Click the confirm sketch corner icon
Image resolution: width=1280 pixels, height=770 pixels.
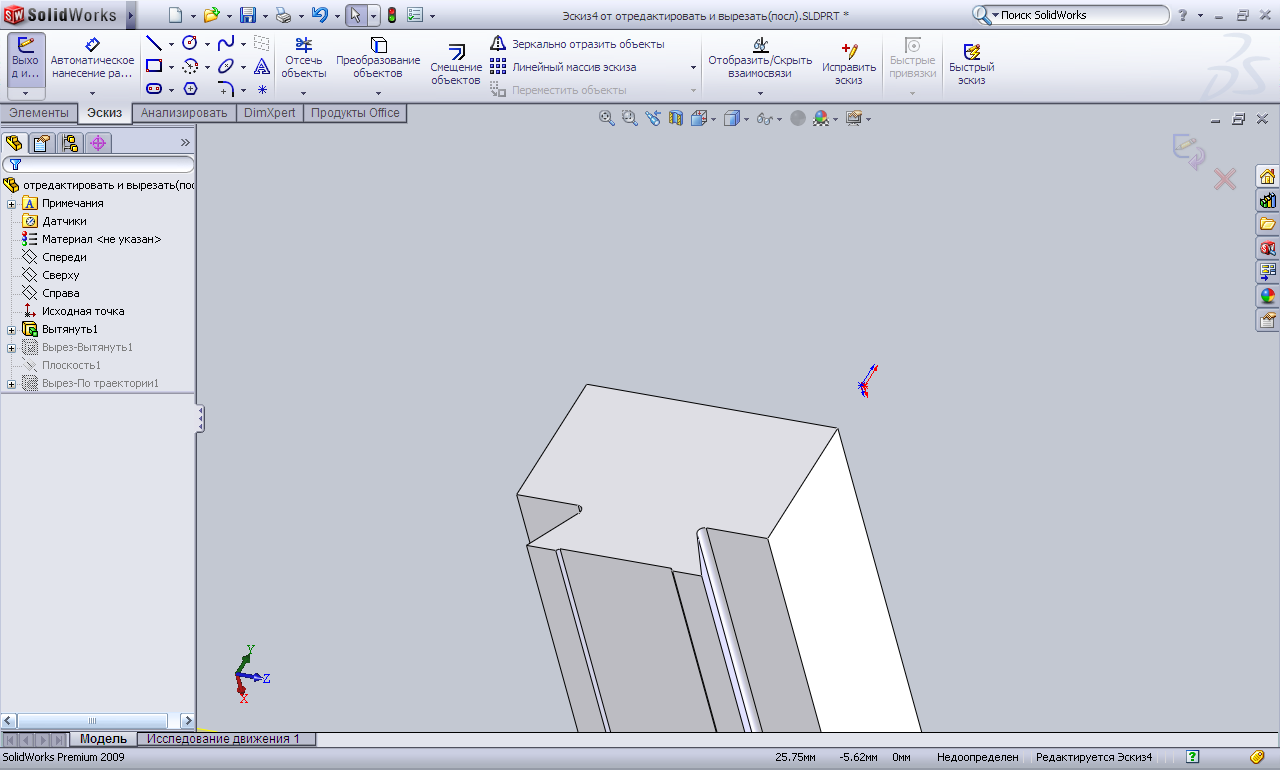coord(1188,151)
